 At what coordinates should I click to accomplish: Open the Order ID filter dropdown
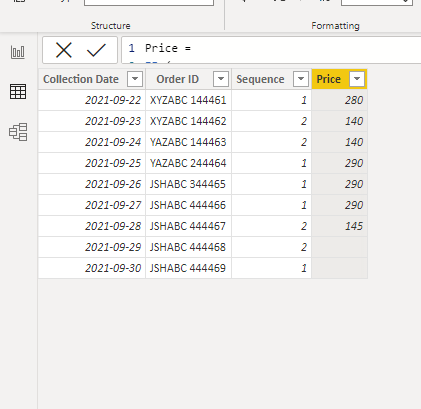point(221,79)
